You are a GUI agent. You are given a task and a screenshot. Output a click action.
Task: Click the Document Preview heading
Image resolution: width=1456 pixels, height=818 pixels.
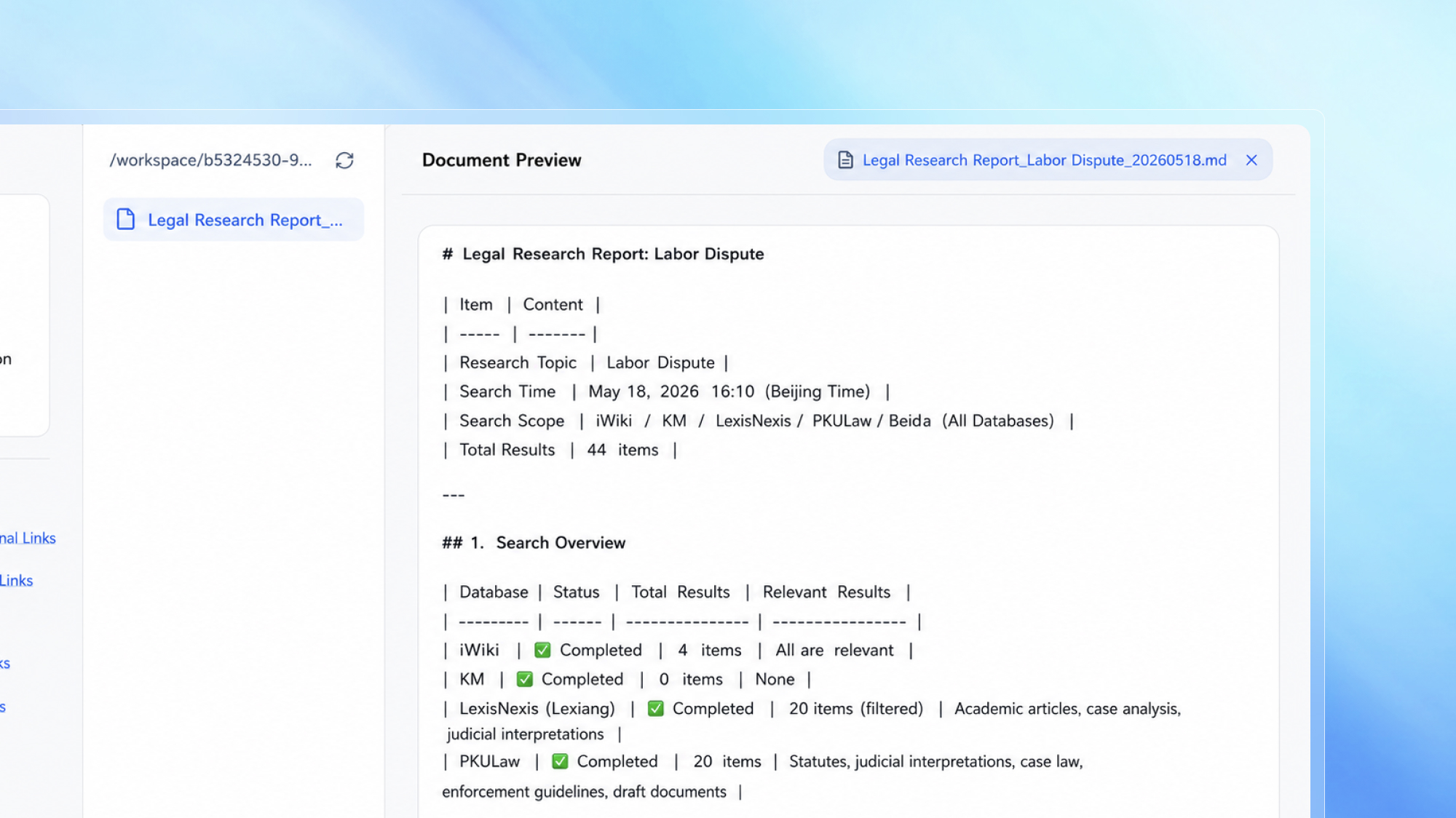pyautogui.click(x=502, y=160)
